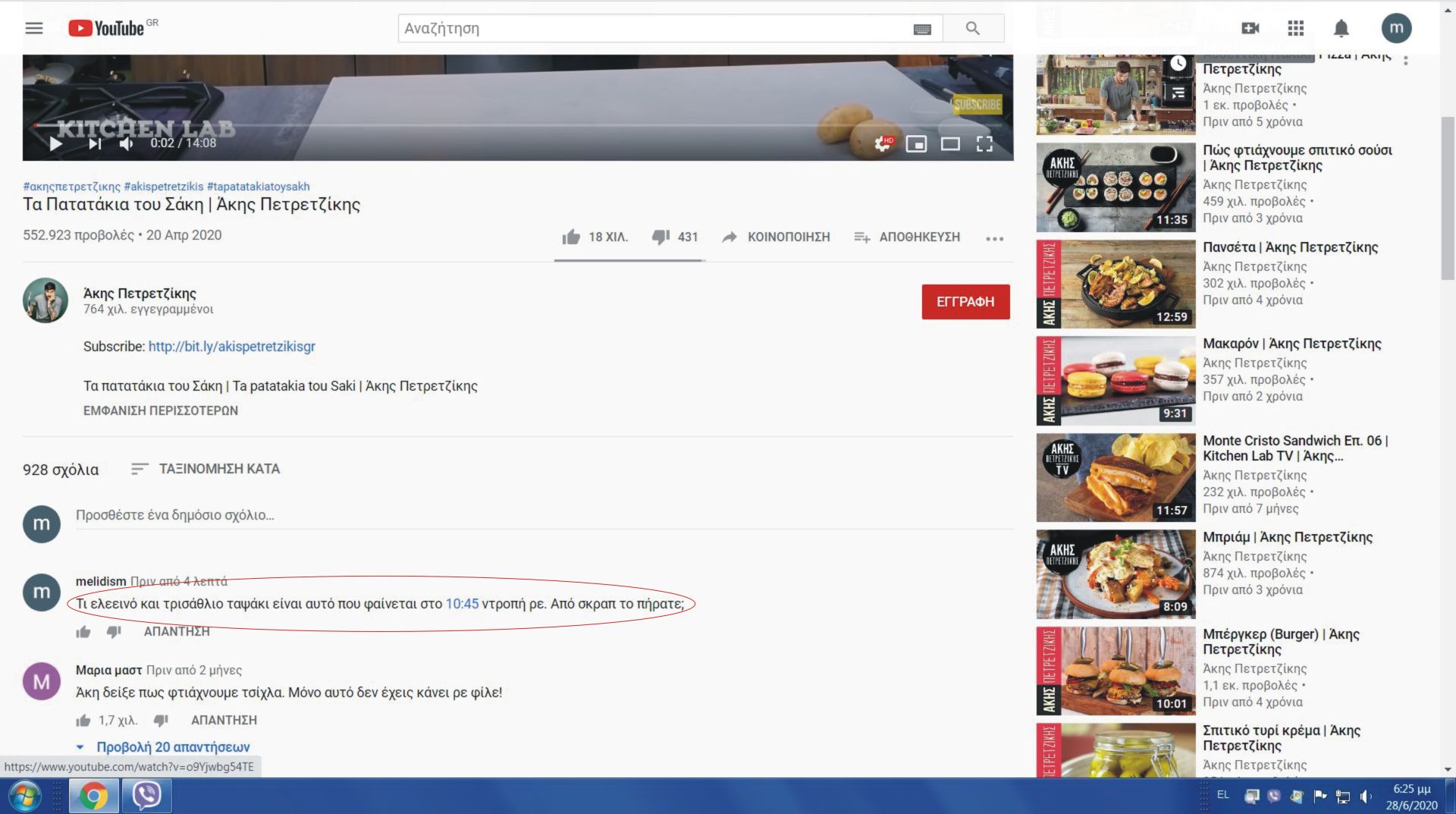The width and height of the screenshot is (1456, 814).
Task: Enable the miniplayer
Action: click(916, 143)
